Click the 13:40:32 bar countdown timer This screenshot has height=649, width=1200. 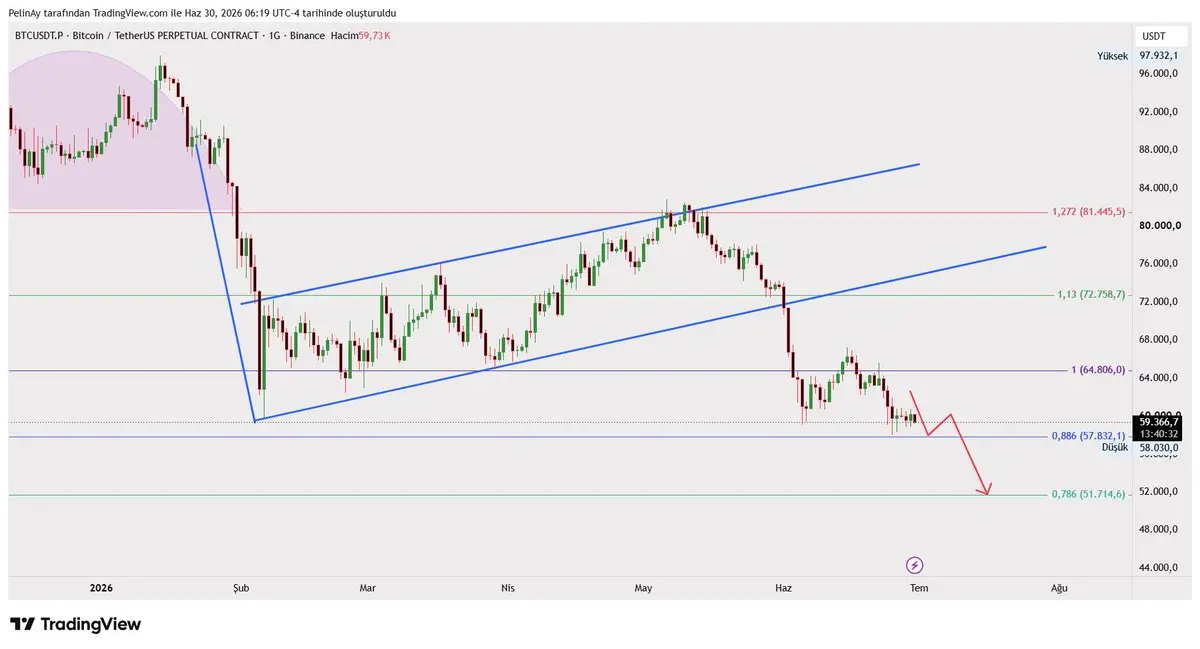click(1160, 434)
